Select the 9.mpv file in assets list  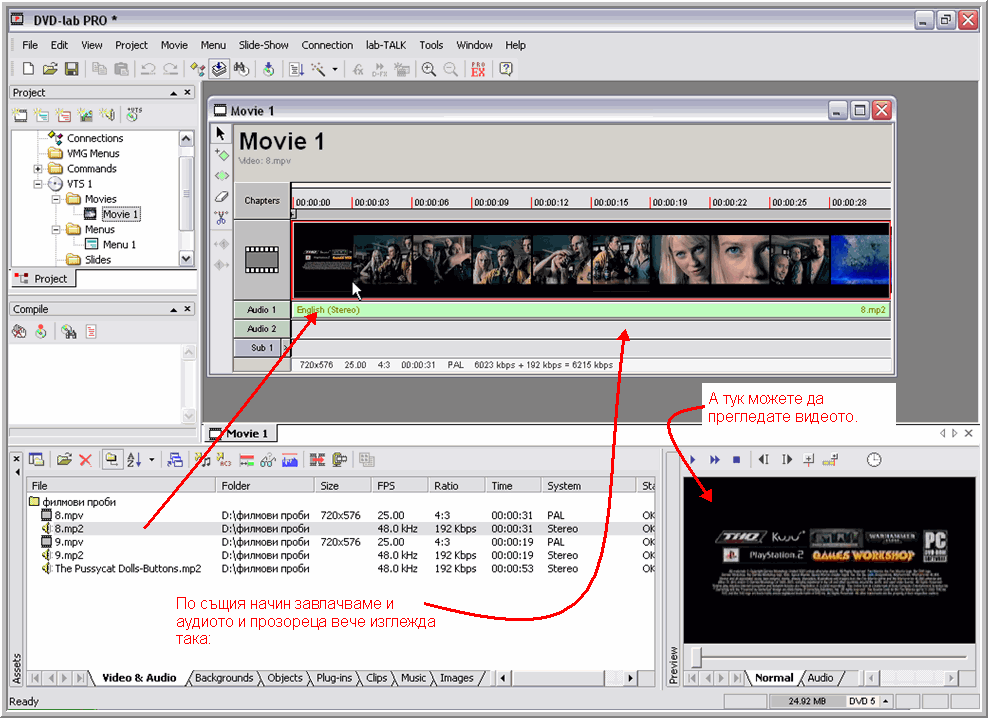pyautogui.click(x=69, y=542)
